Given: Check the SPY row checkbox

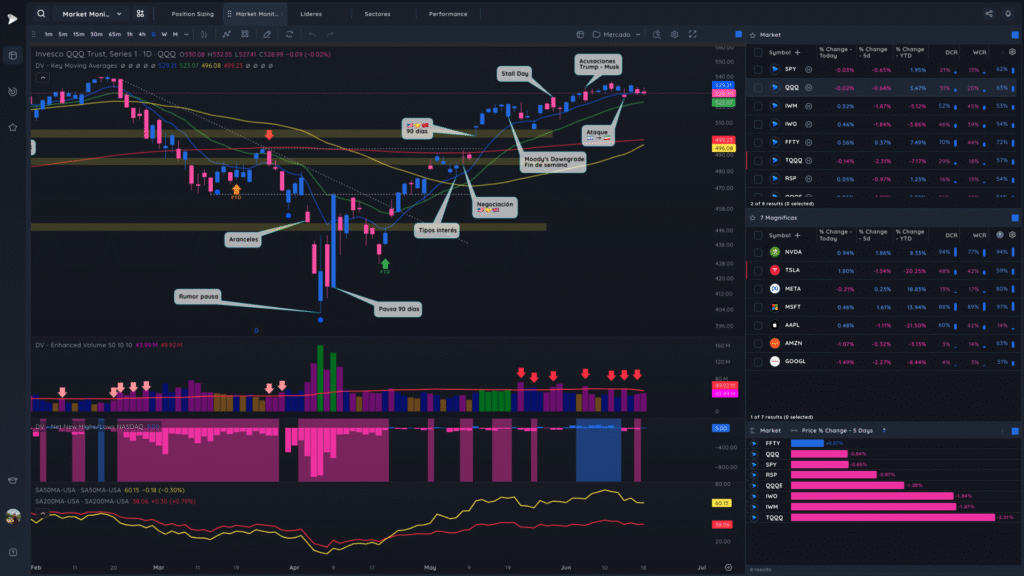Looking at the screenshot, I should (x=758, y=69).
